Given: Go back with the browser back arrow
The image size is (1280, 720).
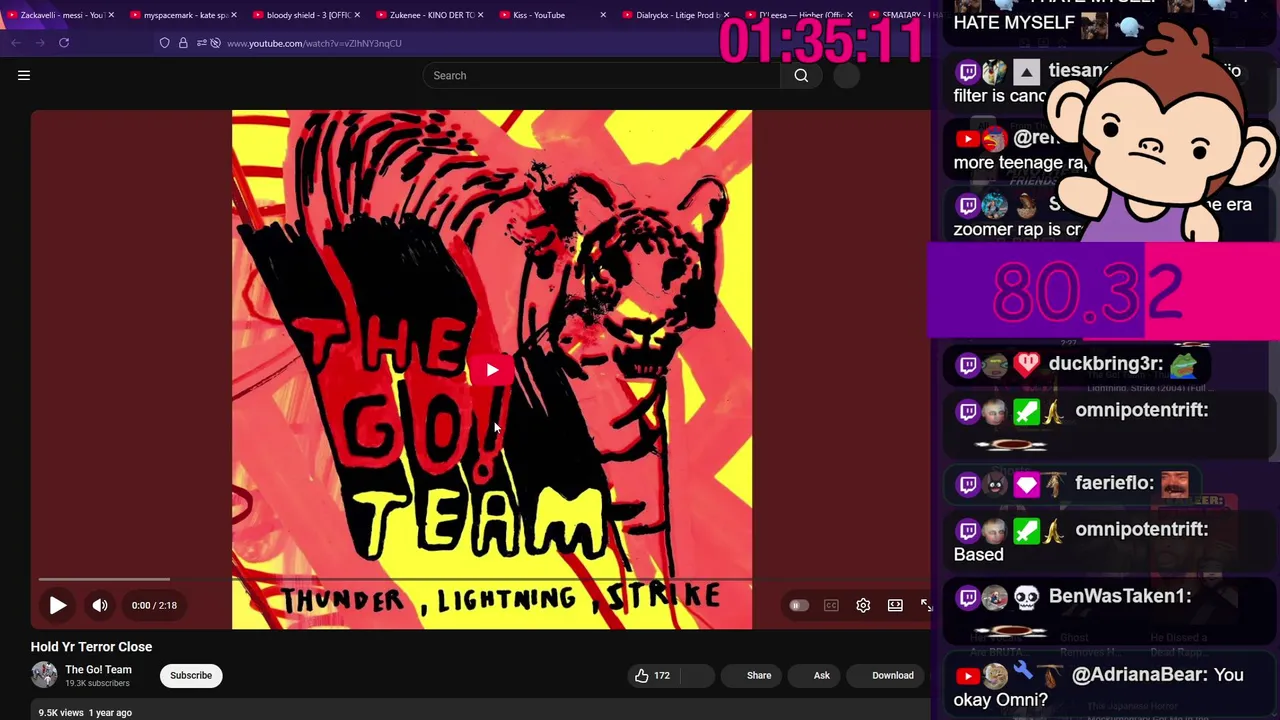Looking at the screenshot, I should 16,43.
